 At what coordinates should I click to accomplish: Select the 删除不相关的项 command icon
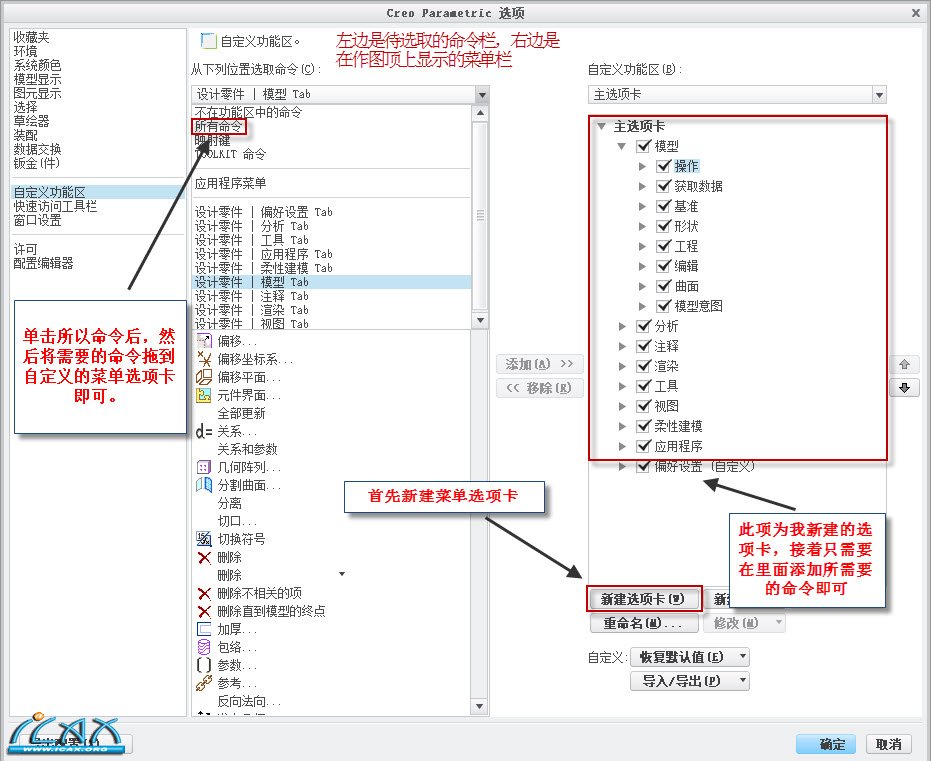point(204,593)
